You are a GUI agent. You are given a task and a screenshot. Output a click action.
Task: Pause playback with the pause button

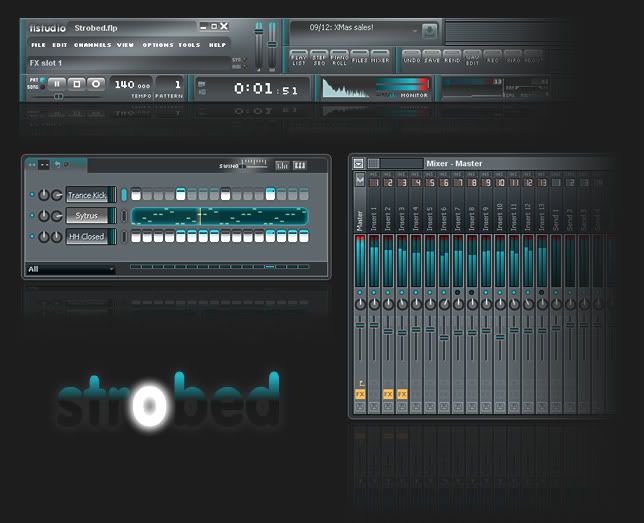[57, 84]
